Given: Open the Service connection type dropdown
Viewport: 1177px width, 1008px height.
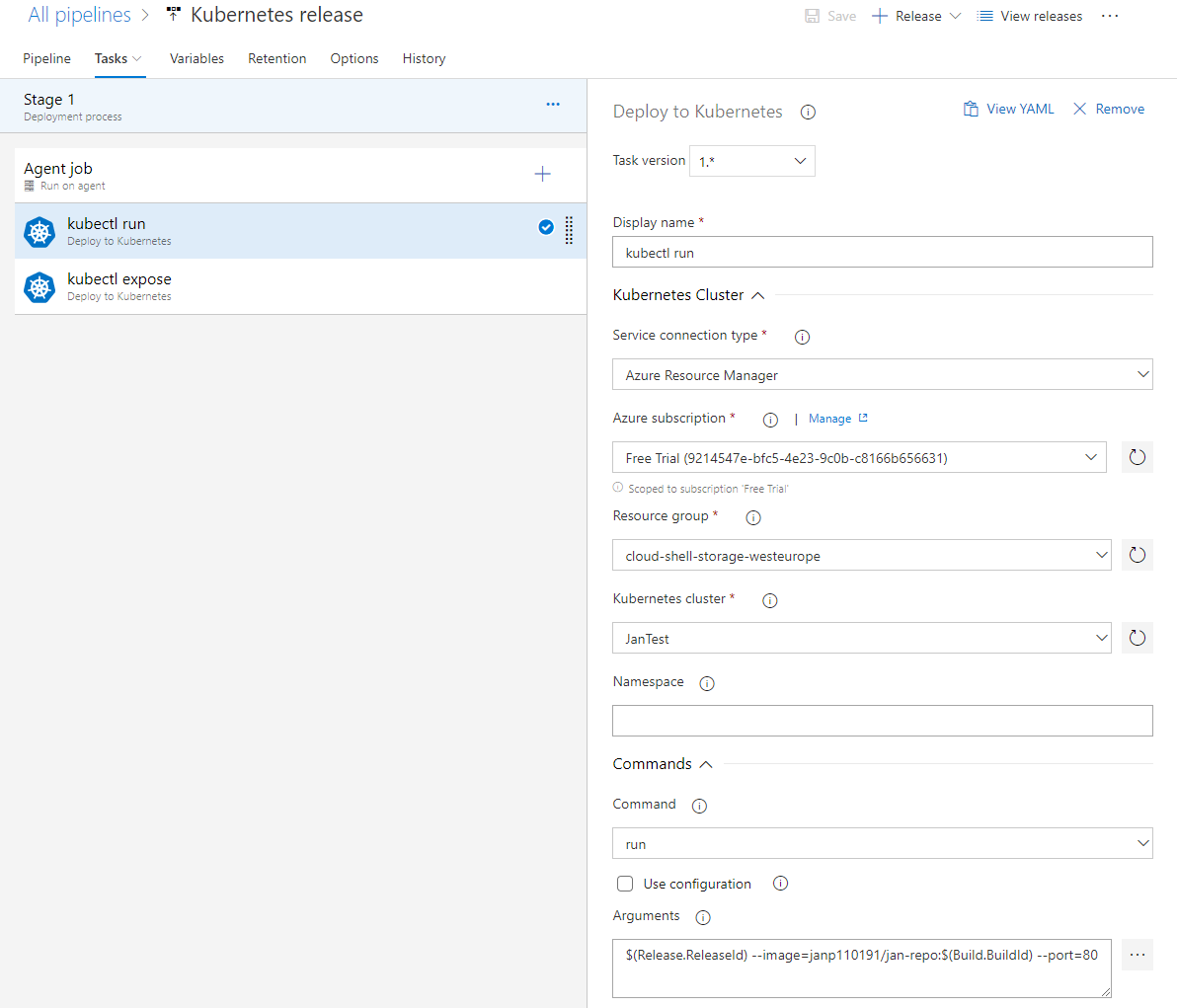Looking at the screenshot, I should tap(883, 374).
